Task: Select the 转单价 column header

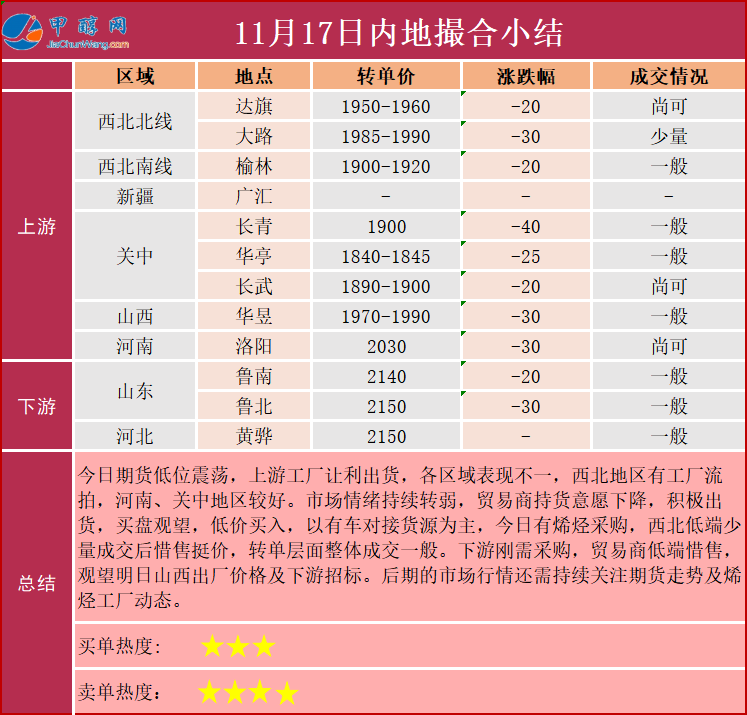Action: click(386, 77)
